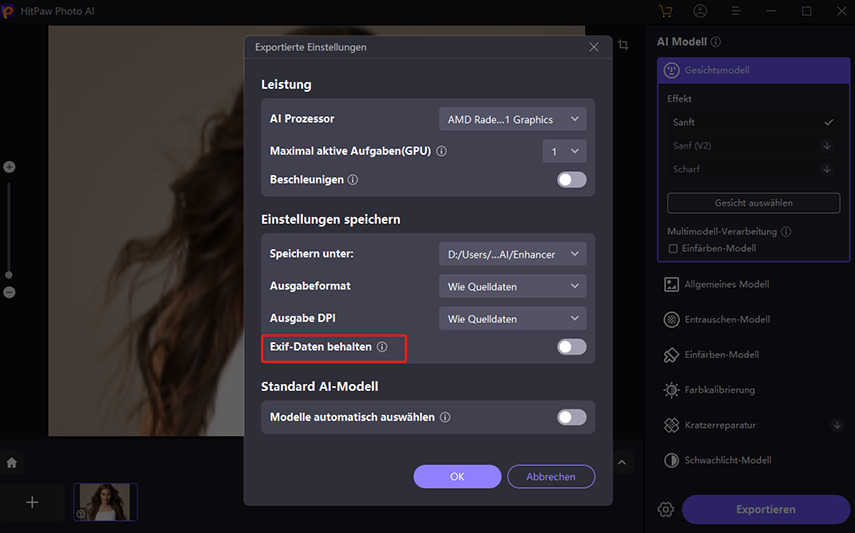Open the user account icon

[x=700, y=11]
